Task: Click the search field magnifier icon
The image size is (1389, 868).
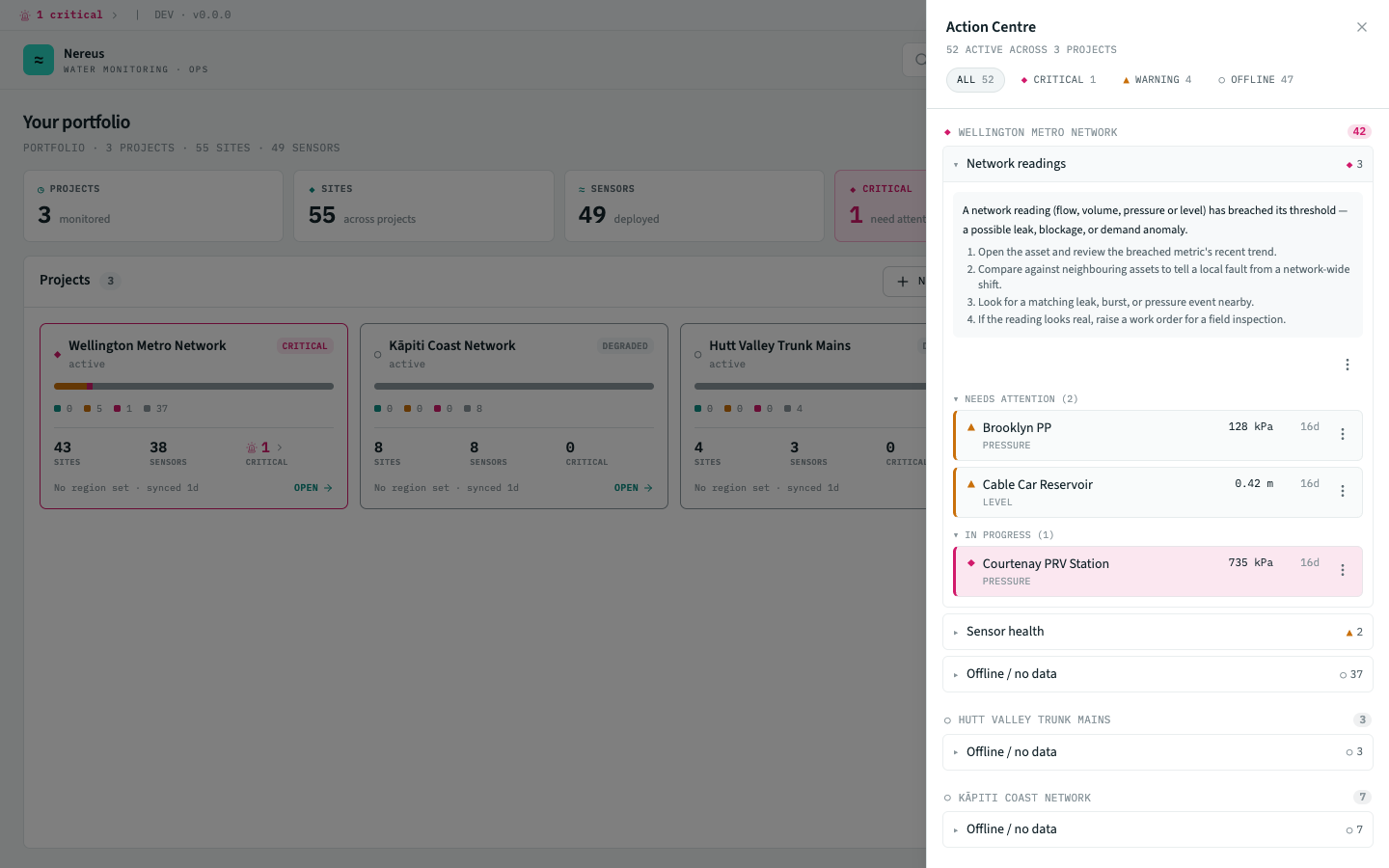Action: pos(920,60)
